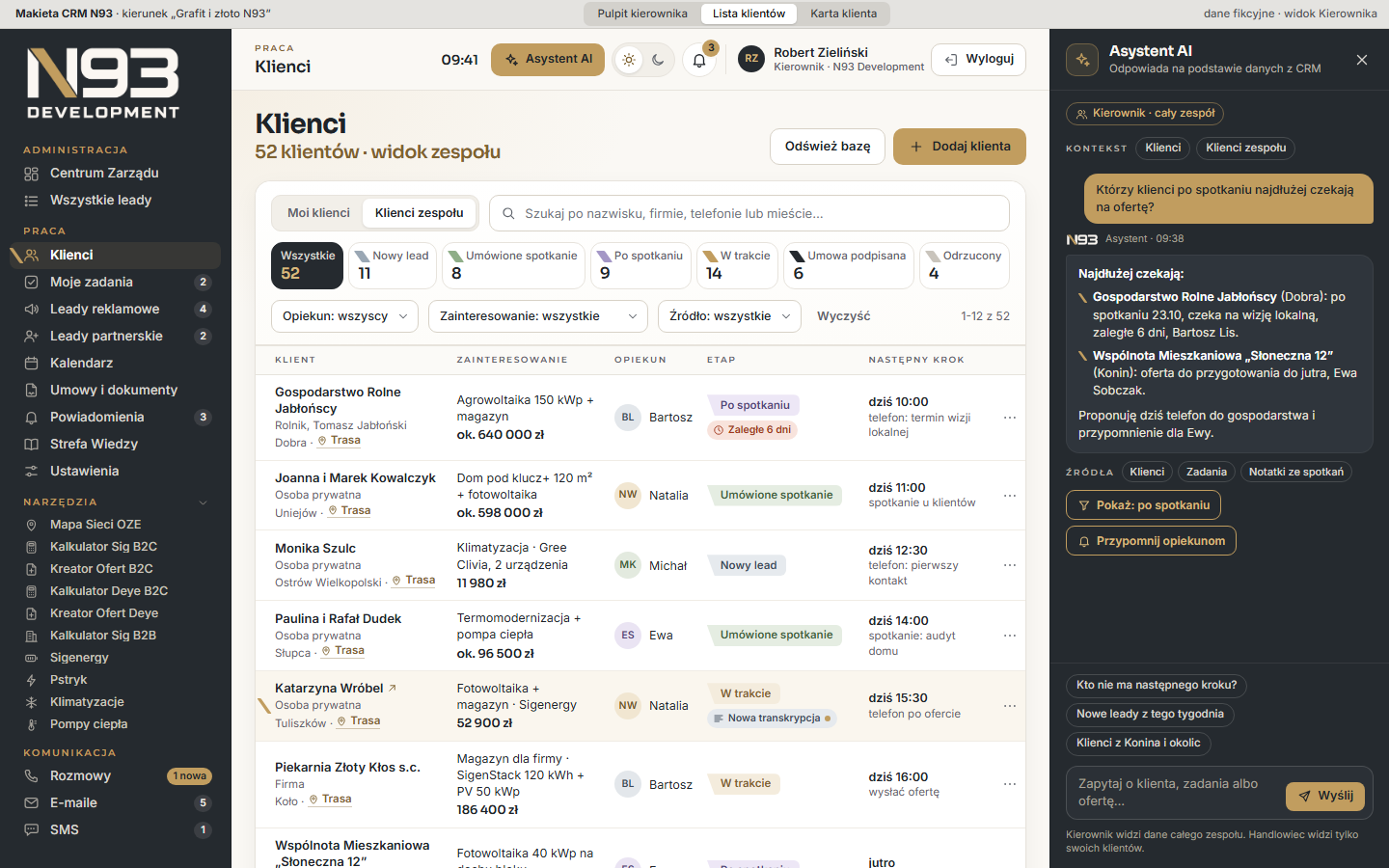Open Katarzyna Wróbel external link arrow
The image size is (1389, 868).
393,688
